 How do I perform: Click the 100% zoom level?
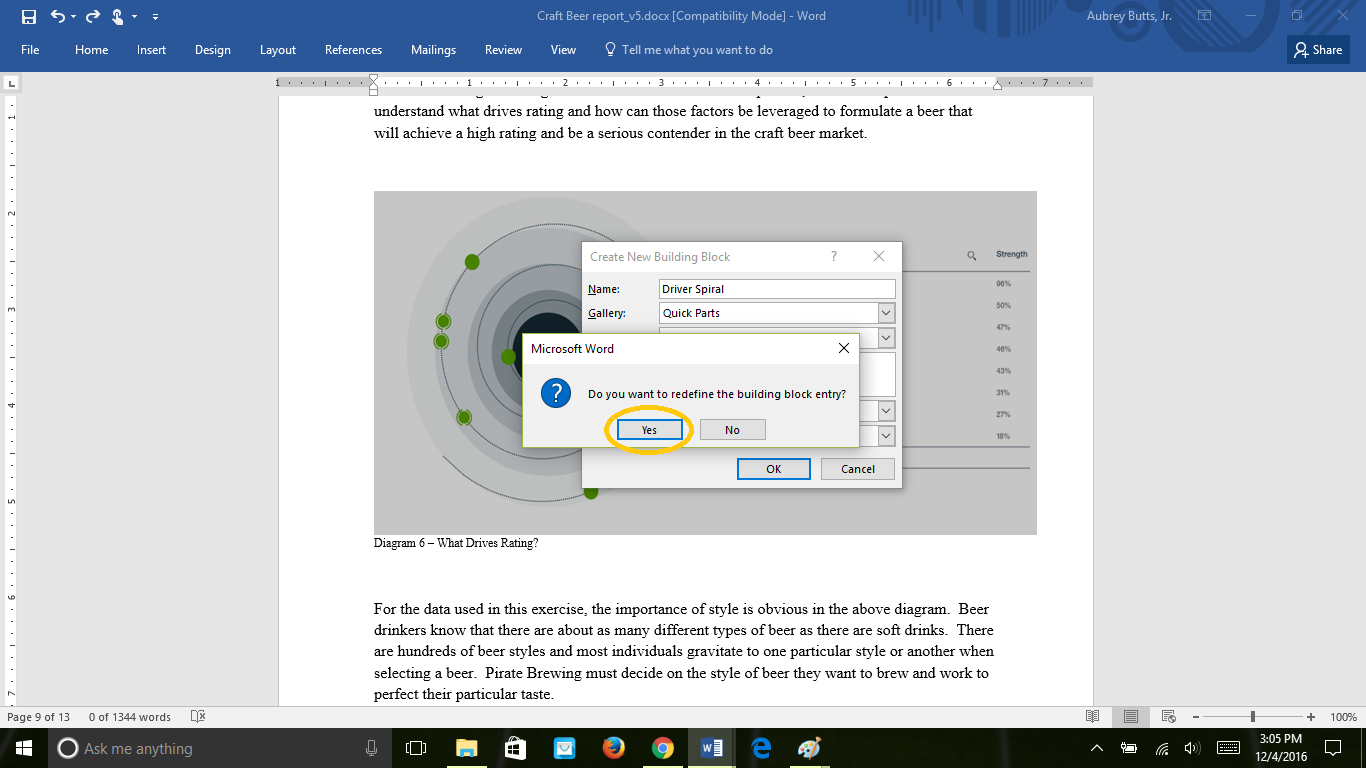(x=1343, y=717)
